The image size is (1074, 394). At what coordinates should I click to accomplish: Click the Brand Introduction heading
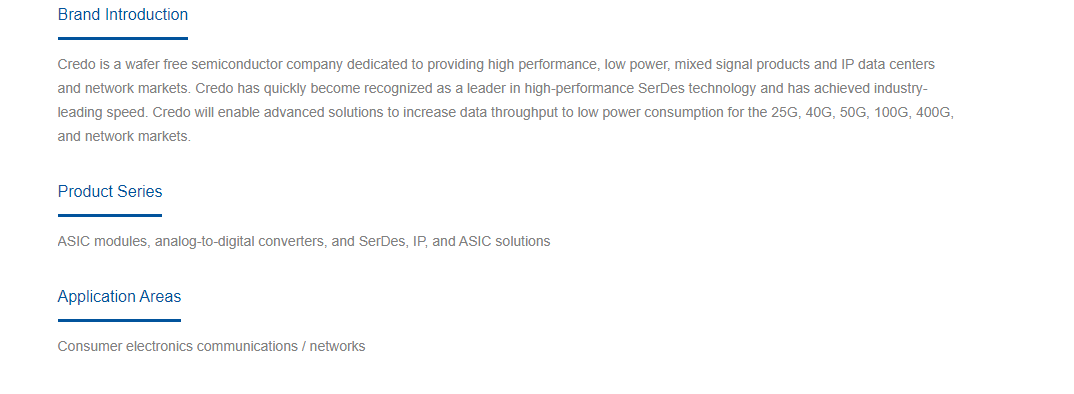123,14
